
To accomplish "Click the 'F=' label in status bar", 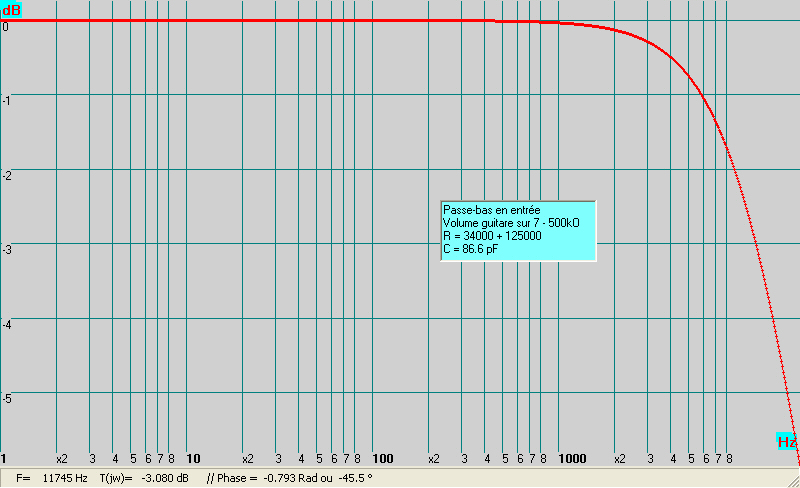I will point(24,478).
